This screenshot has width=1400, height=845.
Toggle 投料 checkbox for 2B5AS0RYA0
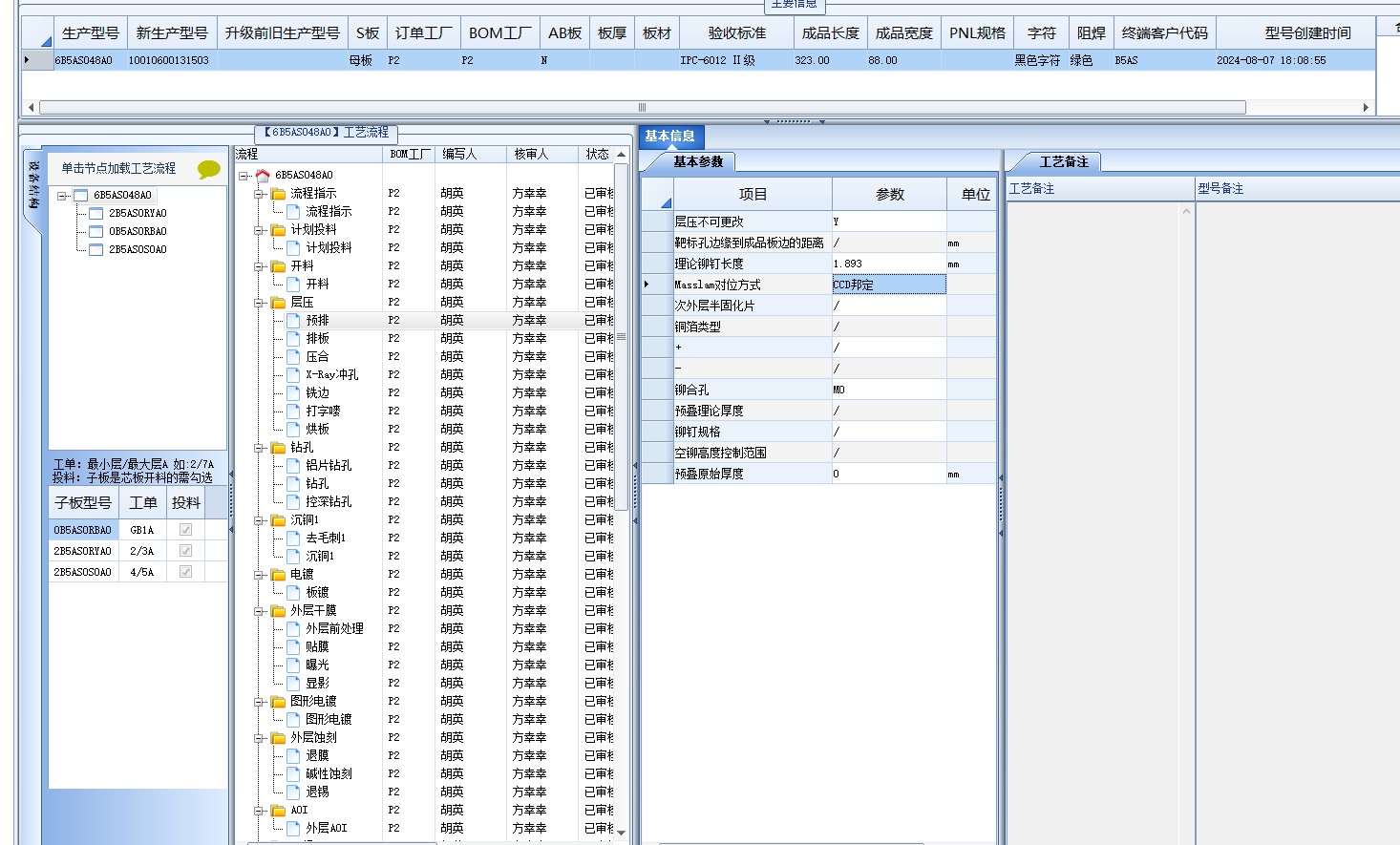pos(185,550)
